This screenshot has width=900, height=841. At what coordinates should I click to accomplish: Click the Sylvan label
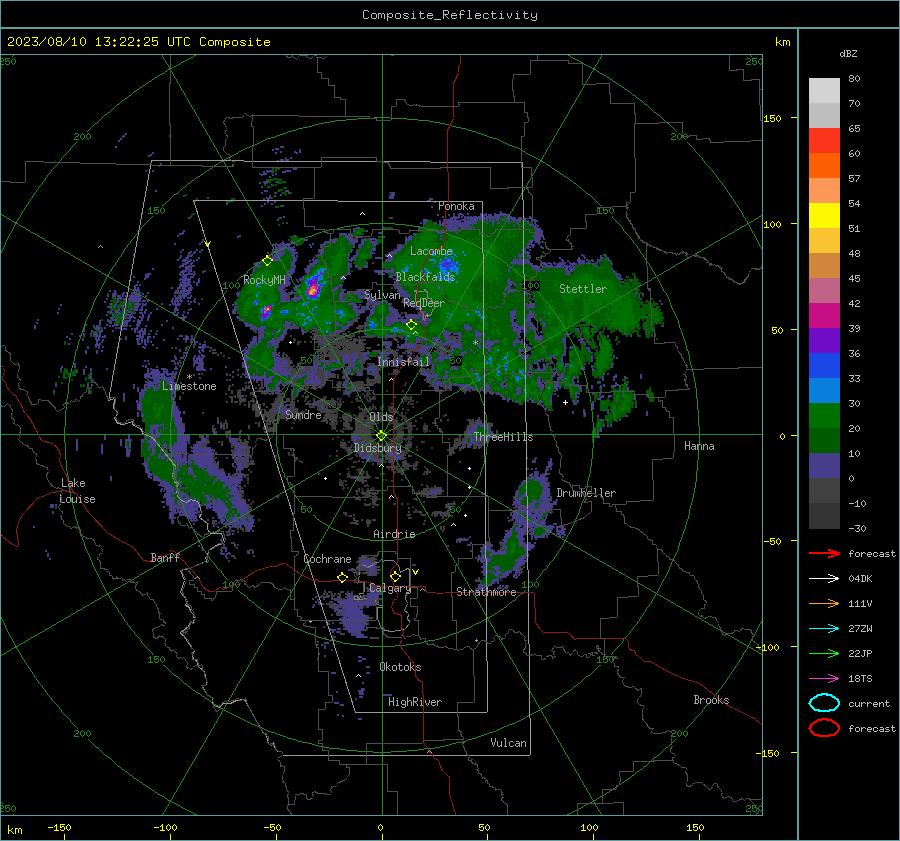tap(382, 295)
